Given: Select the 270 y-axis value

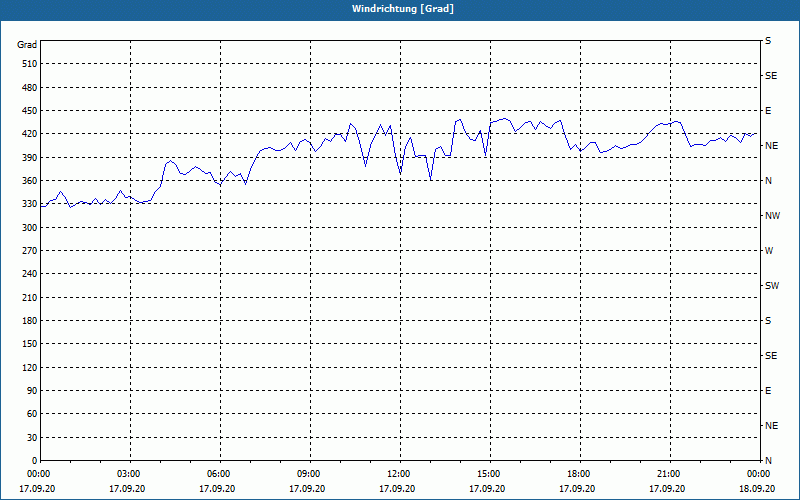Looking at the screenshot, I should [30, 251].
